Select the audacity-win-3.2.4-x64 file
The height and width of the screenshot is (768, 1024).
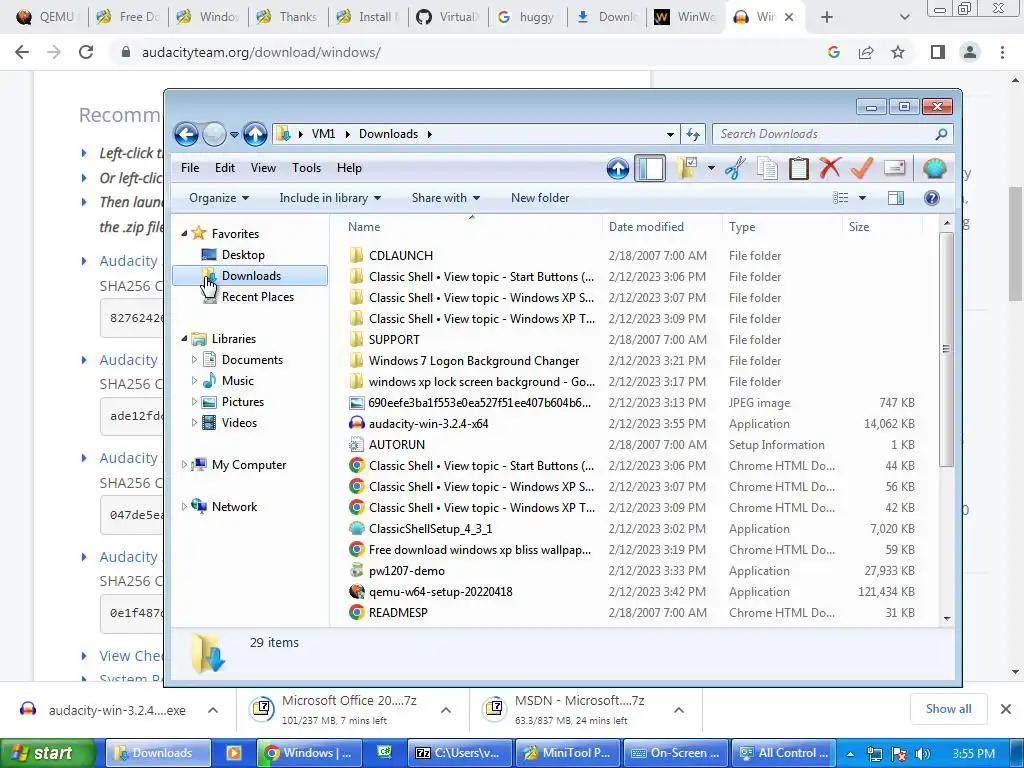[x=428, y=424]
